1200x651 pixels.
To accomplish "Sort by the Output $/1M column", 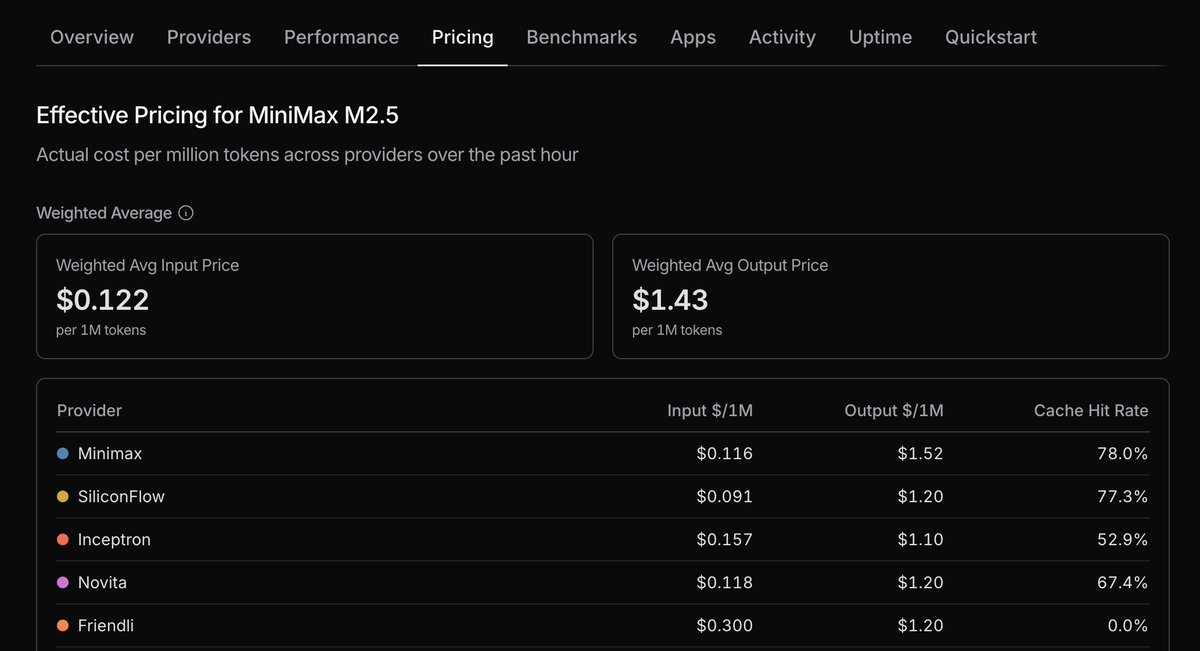I will (x=894, y=410).
